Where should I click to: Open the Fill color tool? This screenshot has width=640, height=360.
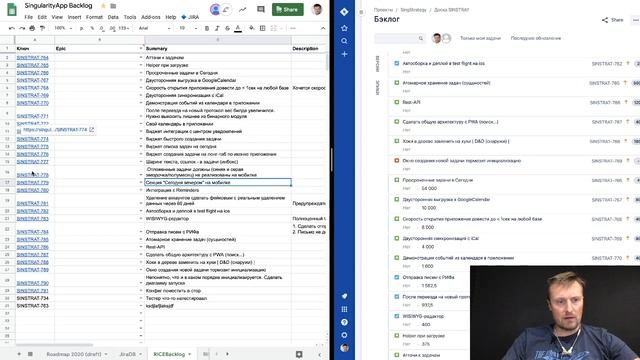point(251,28)
